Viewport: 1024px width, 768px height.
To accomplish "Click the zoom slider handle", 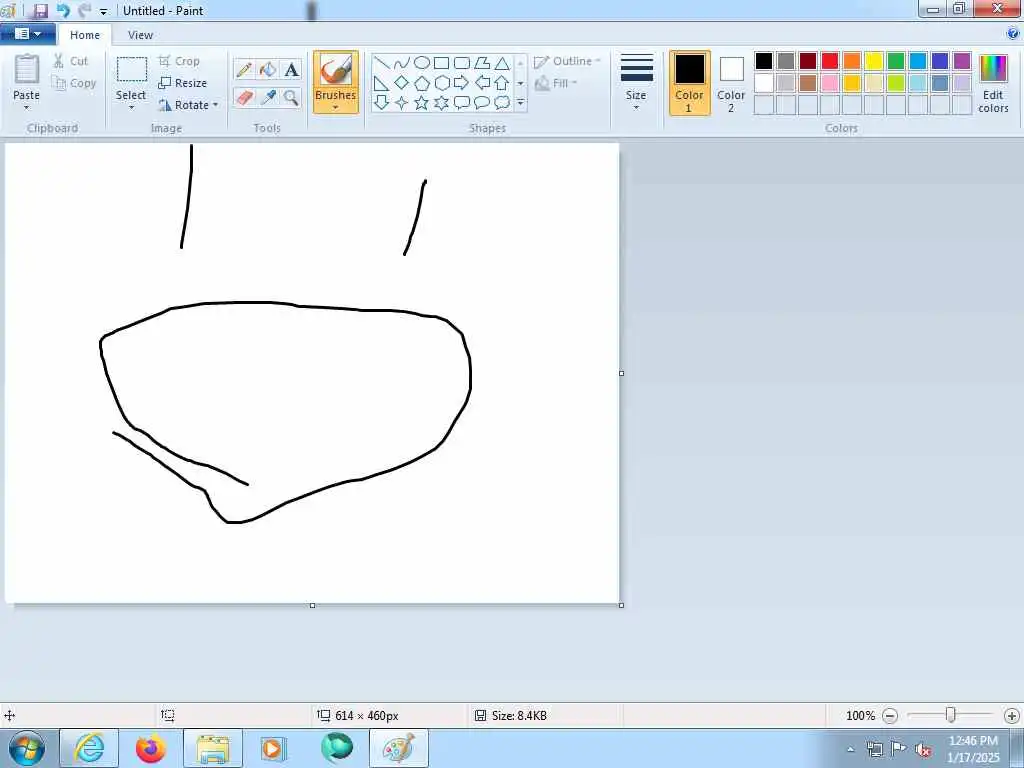I will coord(951,715).
